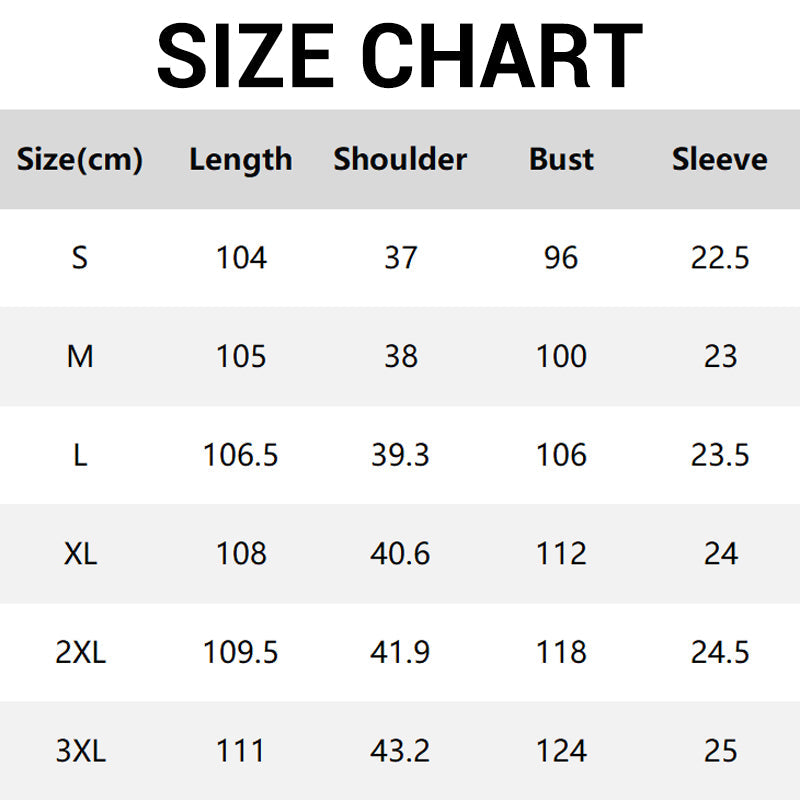
Task: Select sleeve value 22.5 for size S
Action: coord(720,258)
